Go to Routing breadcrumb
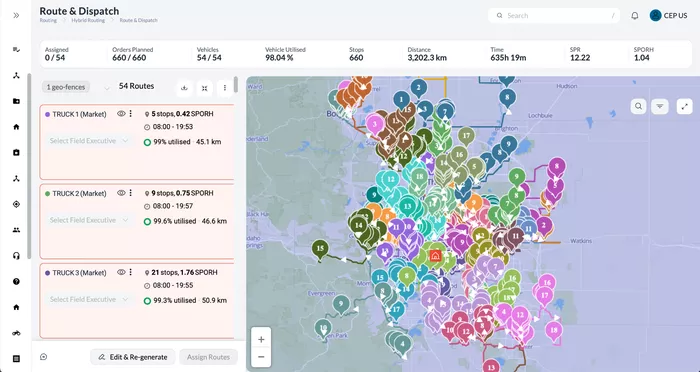The height and width of the screenshot is (372, 700). click(48, 21)
